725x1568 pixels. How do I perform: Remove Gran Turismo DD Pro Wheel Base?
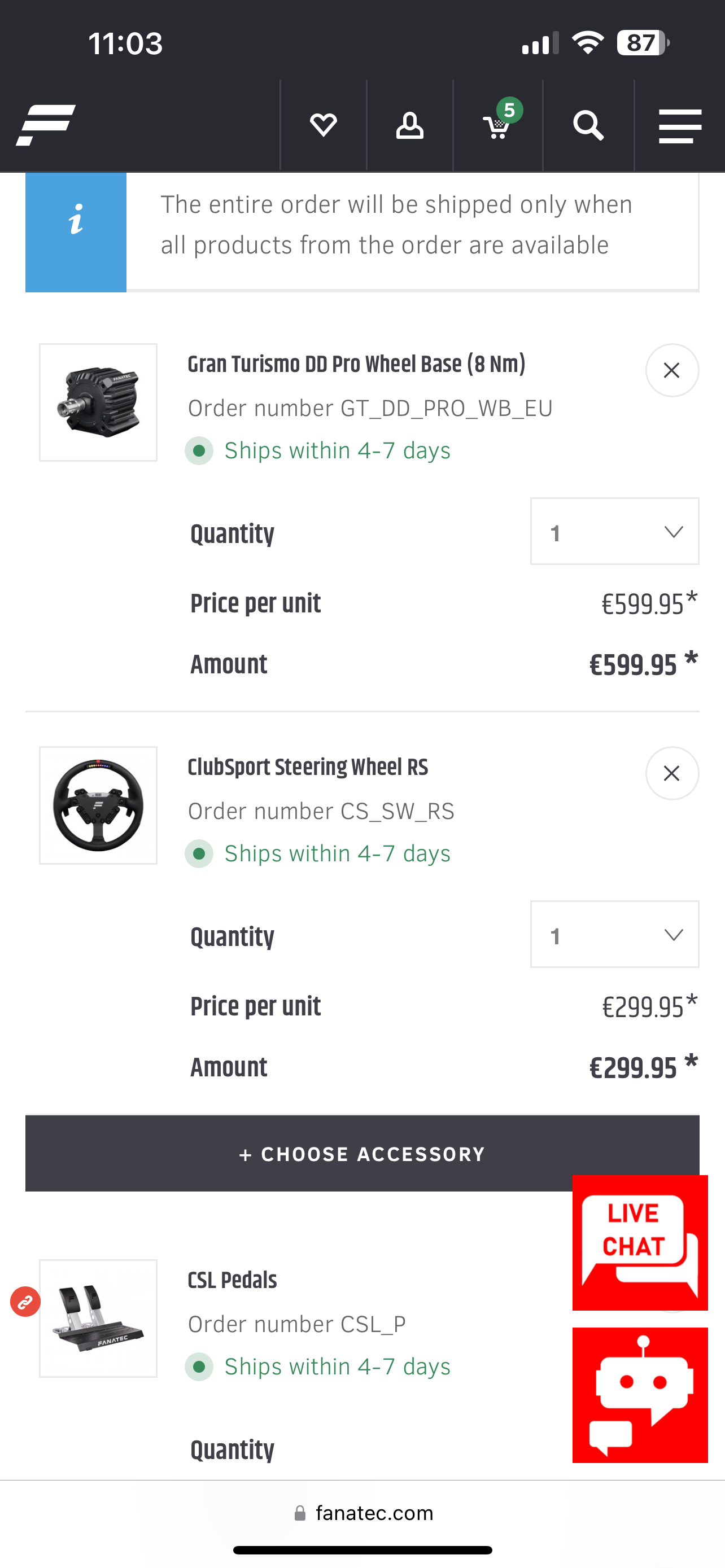671,370
